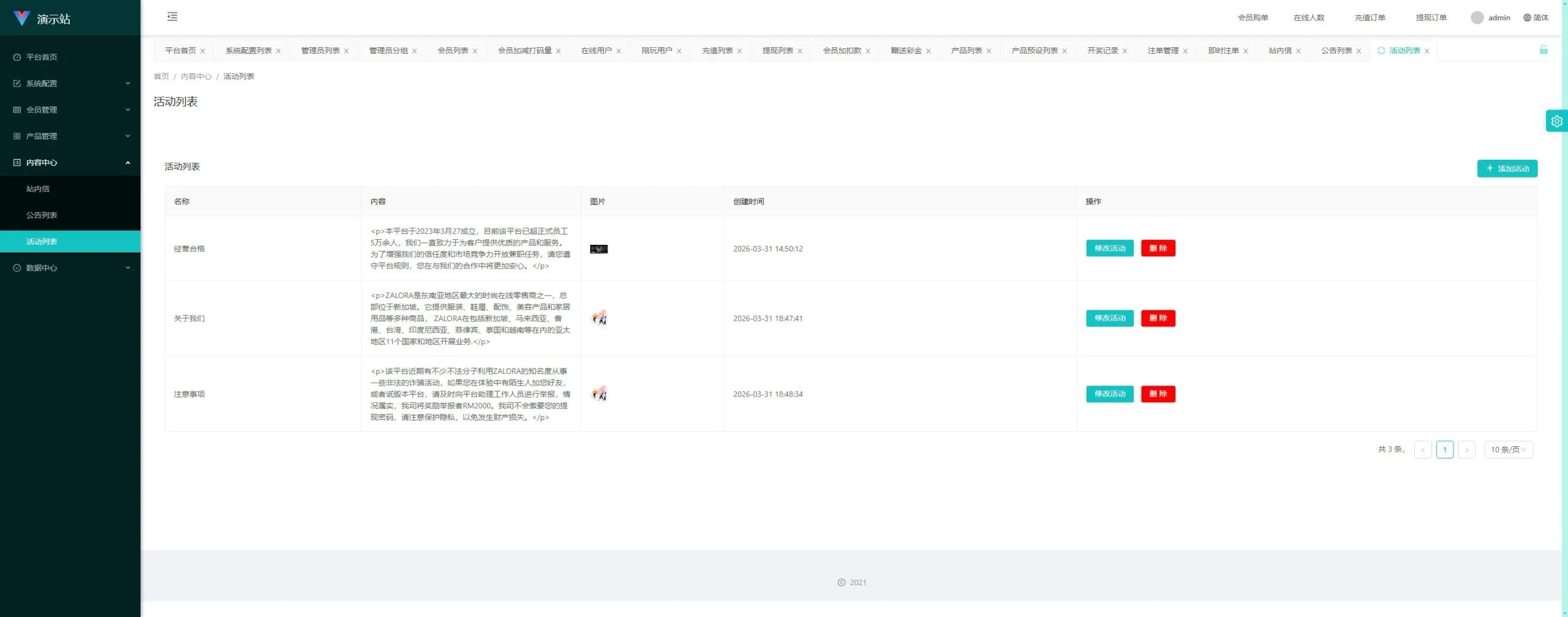Click the admin avatar icon
The width and height of the screenshot is (1568, 617).
[x=1477, y=18]
